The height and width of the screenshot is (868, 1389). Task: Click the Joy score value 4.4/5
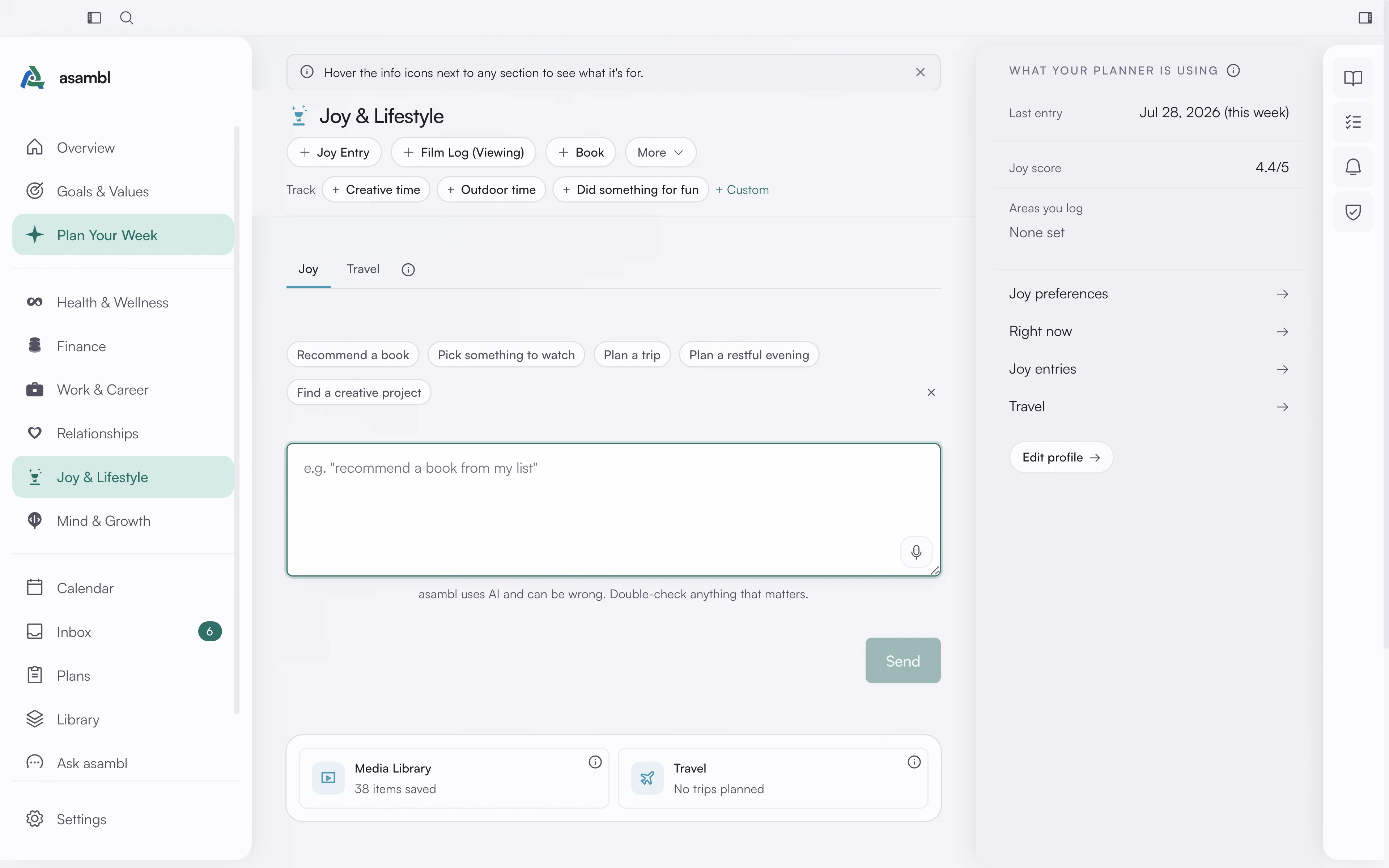point(1272,167)
